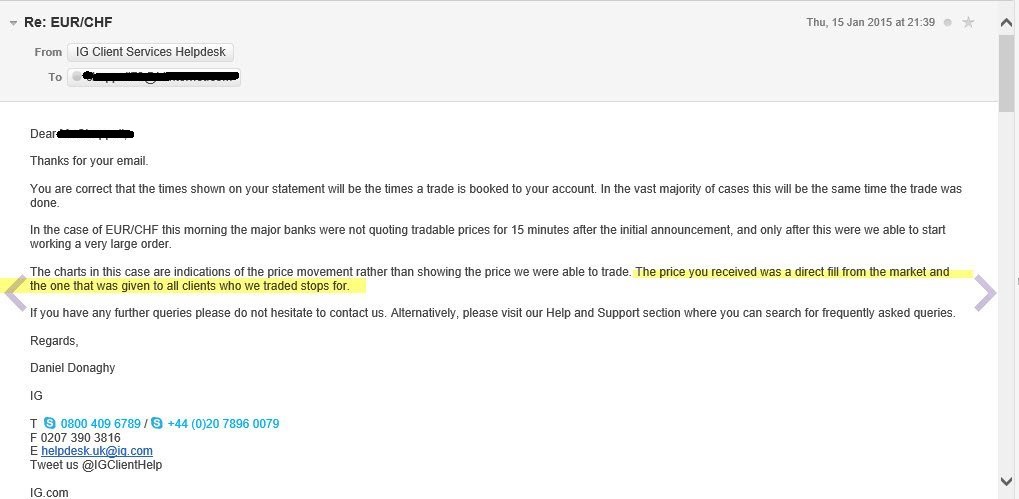1019x499 pixels.
Task: Click the Skype icon before 0800 409 6789
Action: coord(49,424)
